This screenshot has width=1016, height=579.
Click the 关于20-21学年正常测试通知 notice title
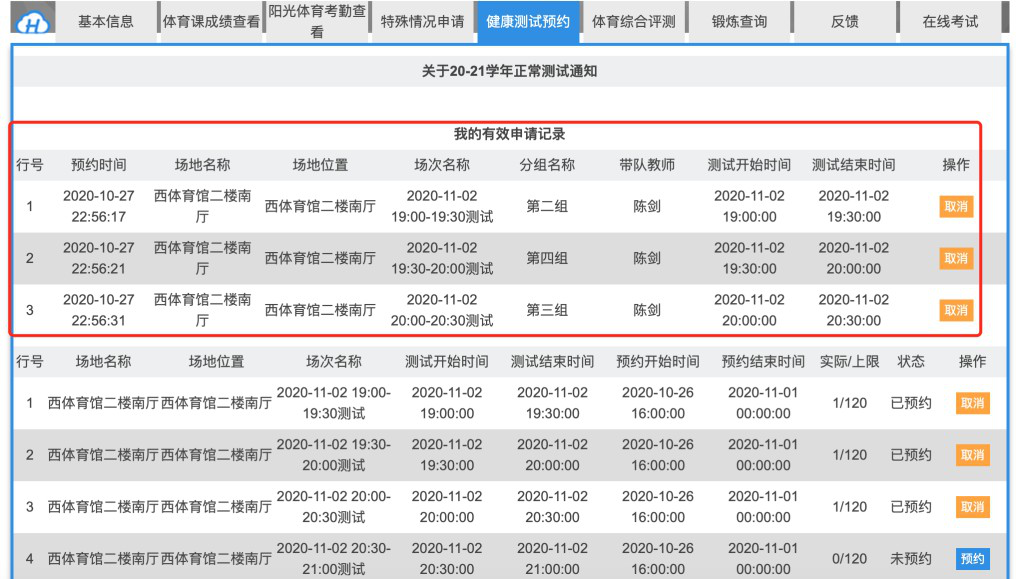click(x=509, y=71)
